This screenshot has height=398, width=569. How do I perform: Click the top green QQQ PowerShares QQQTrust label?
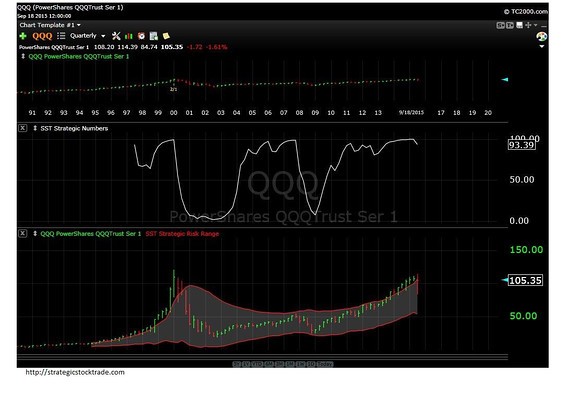click(79, 56)
